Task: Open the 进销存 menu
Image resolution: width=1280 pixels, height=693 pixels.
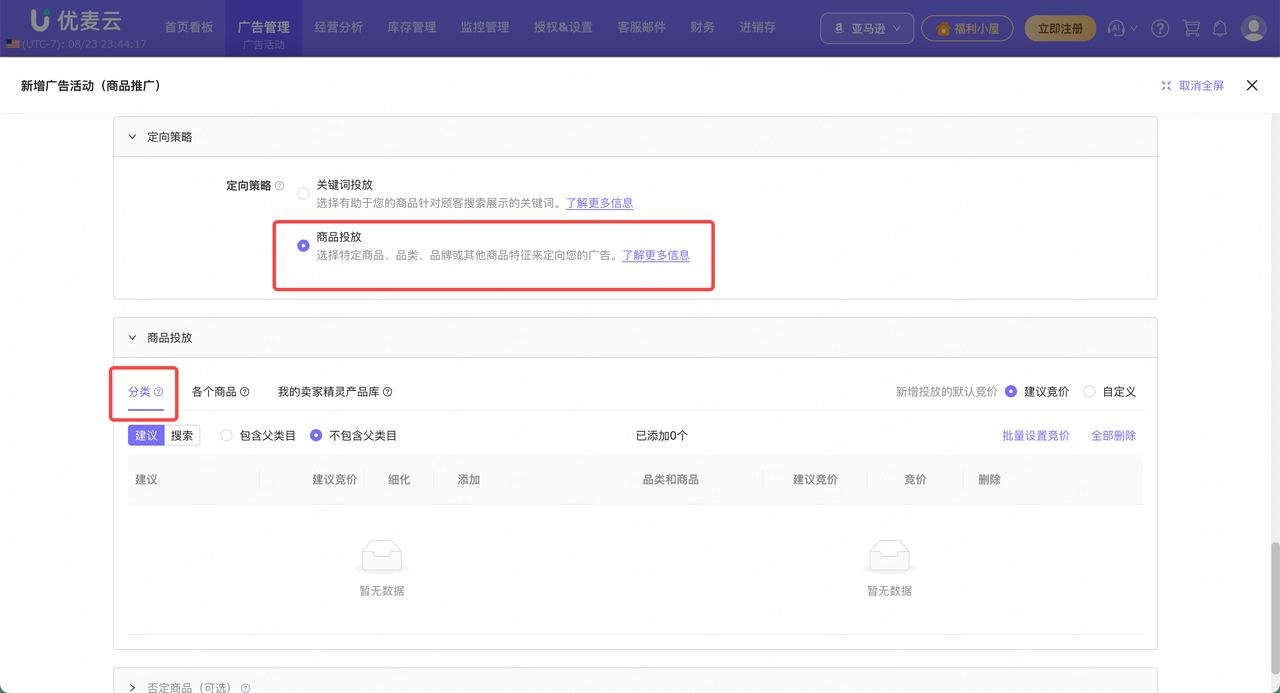Action: click(x=758, y=28)
